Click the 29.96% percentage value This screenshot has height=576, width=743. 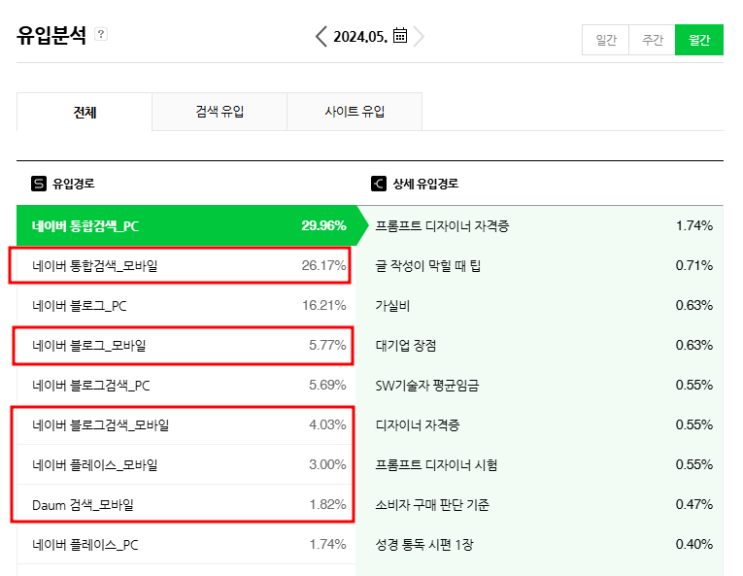tap(324, 225)
